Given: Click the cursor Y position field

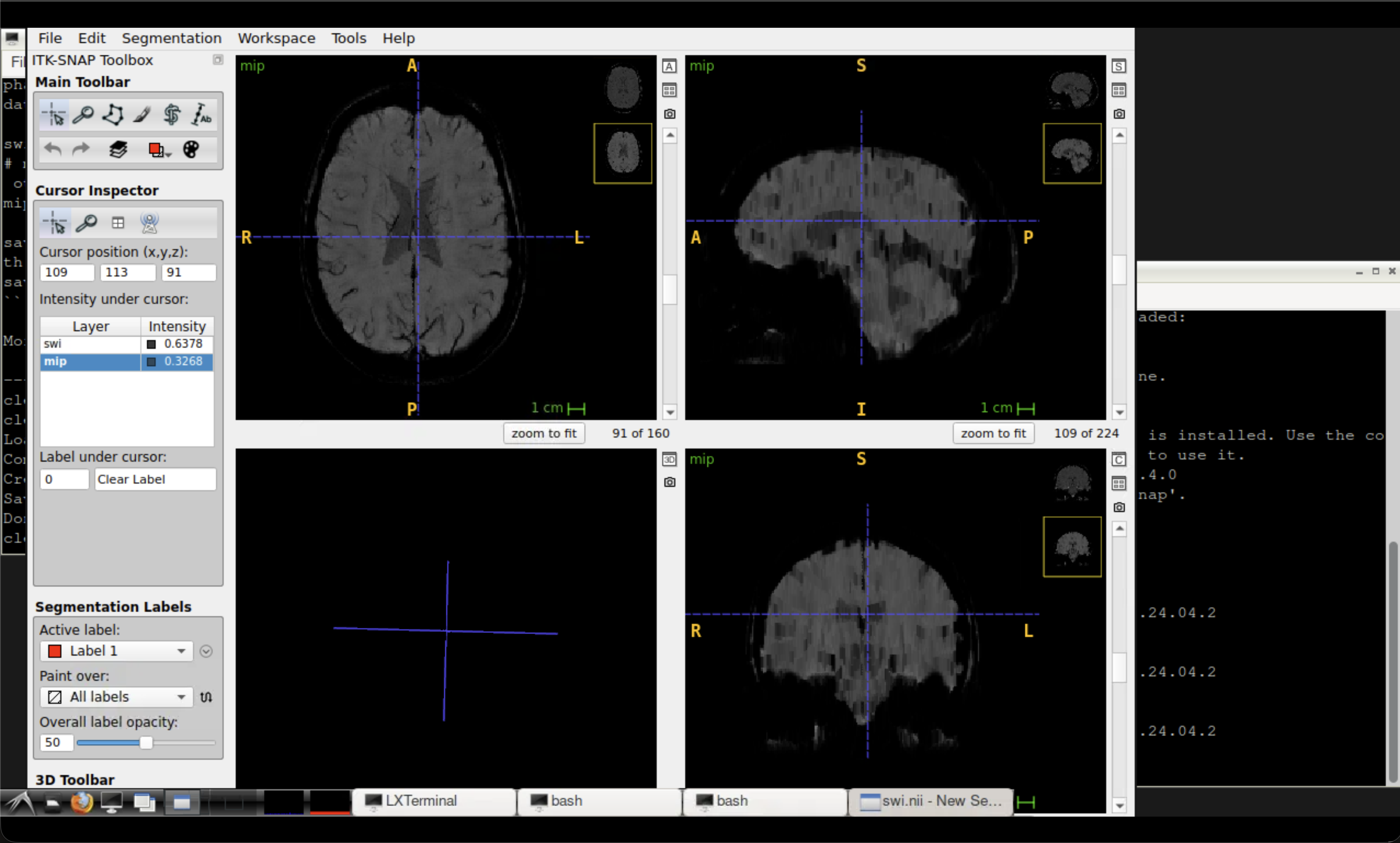Looking at the screenshot, I should [128, 272].
